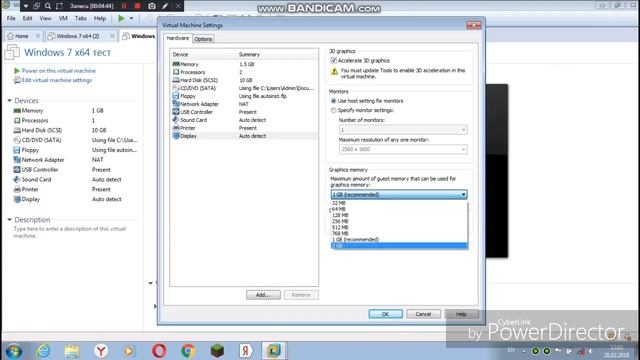This screenshot has width=640, height=360.
Task: Launch Internet Explorer from taskbar
Action: click(x=43, y=351)
